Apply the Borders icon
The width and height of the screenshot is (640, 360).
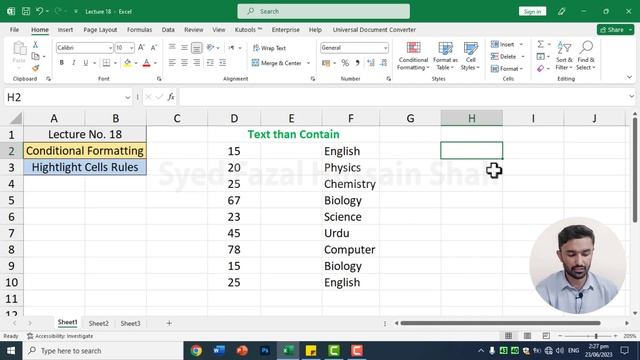[x=107, y=63]
